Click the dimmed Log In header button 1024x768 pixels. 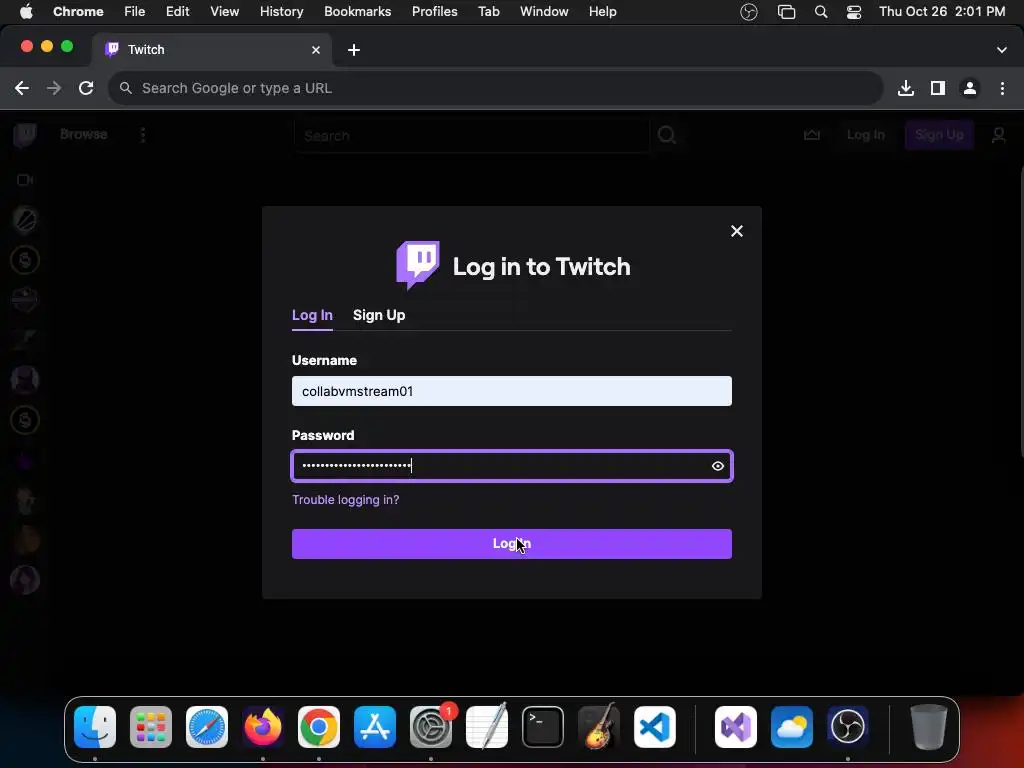click(865, 135)
